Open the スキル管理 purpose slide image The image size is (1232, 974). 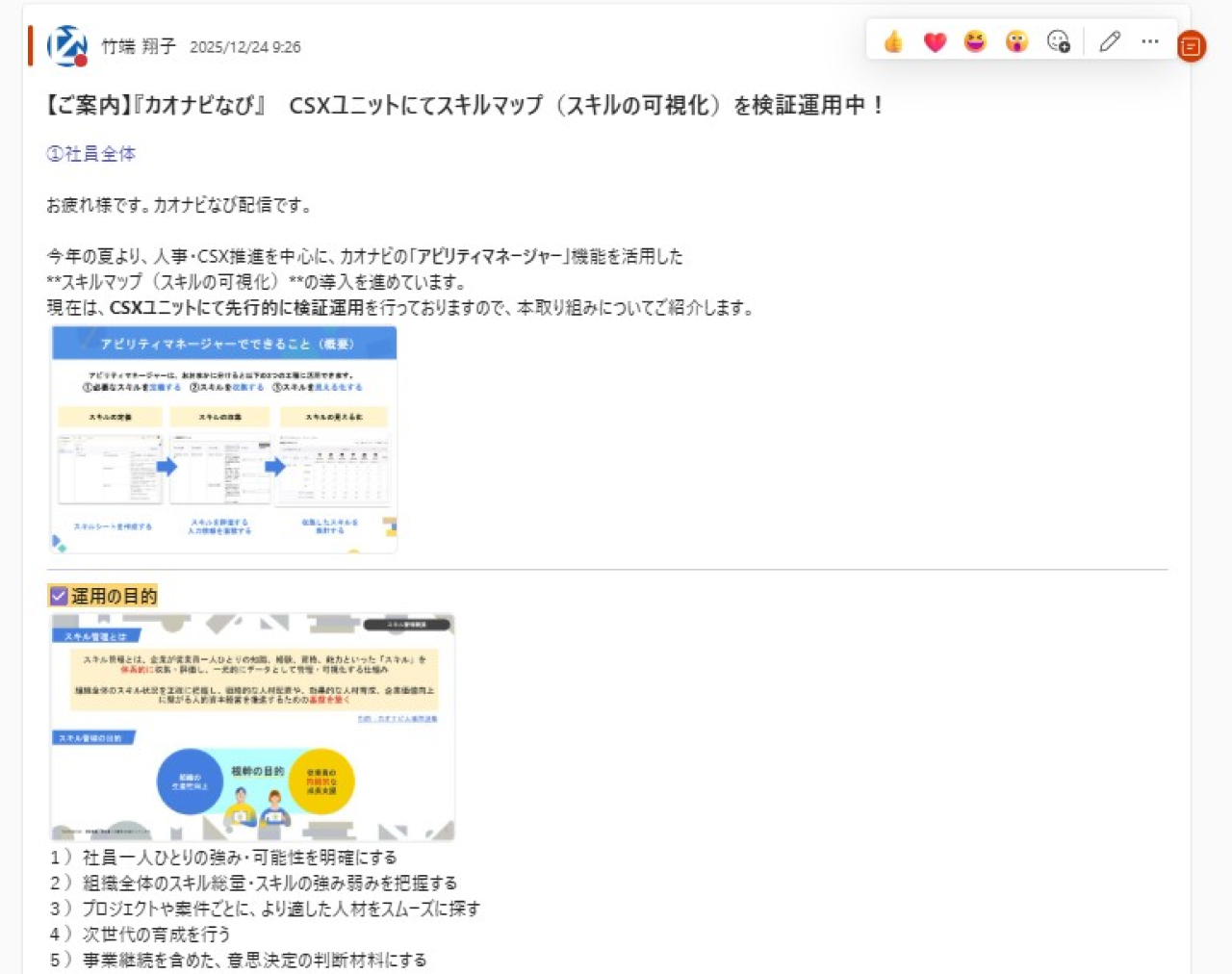click(252, 727)
